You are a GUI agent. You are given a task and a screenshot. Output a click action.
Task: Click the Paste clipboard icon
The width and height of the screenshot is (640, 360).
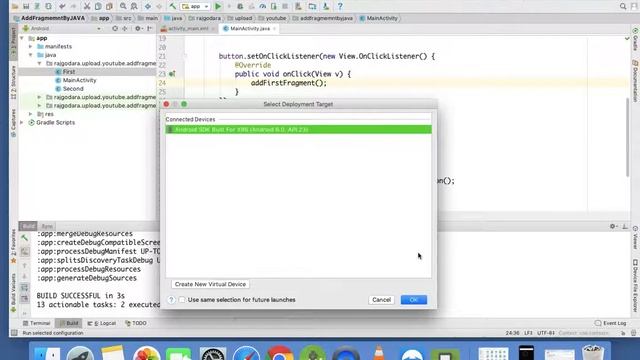[109, 6]
